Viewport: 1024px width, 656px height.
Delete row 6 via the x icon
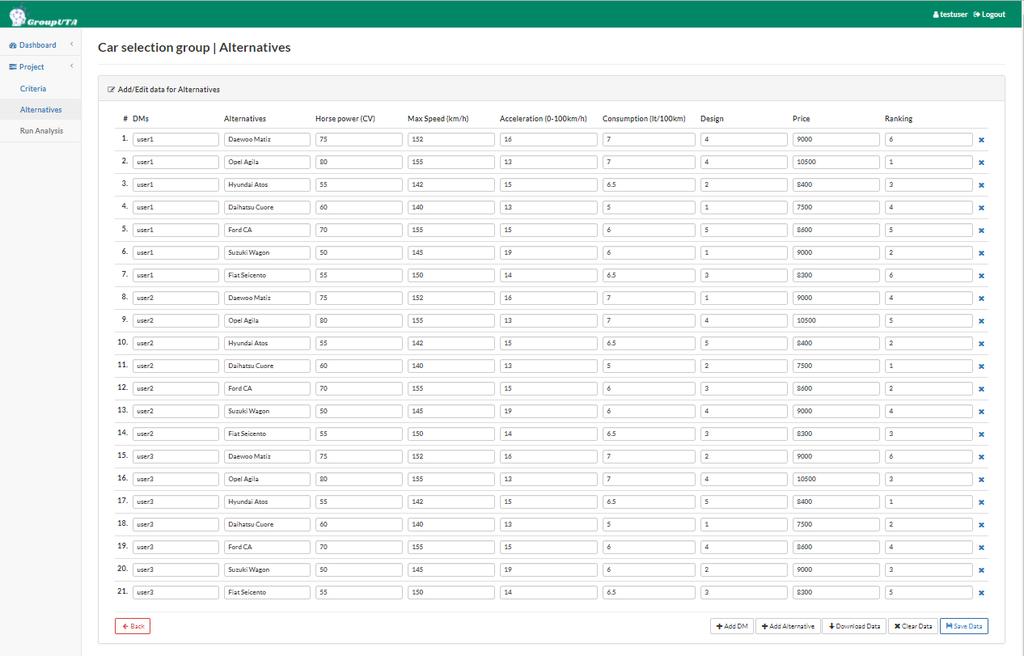click(981, 253)
